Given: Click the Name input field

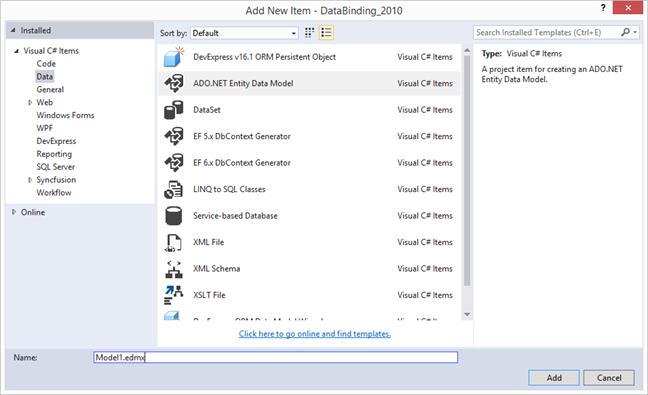Looking at the screenshot, I should (276, 357).
